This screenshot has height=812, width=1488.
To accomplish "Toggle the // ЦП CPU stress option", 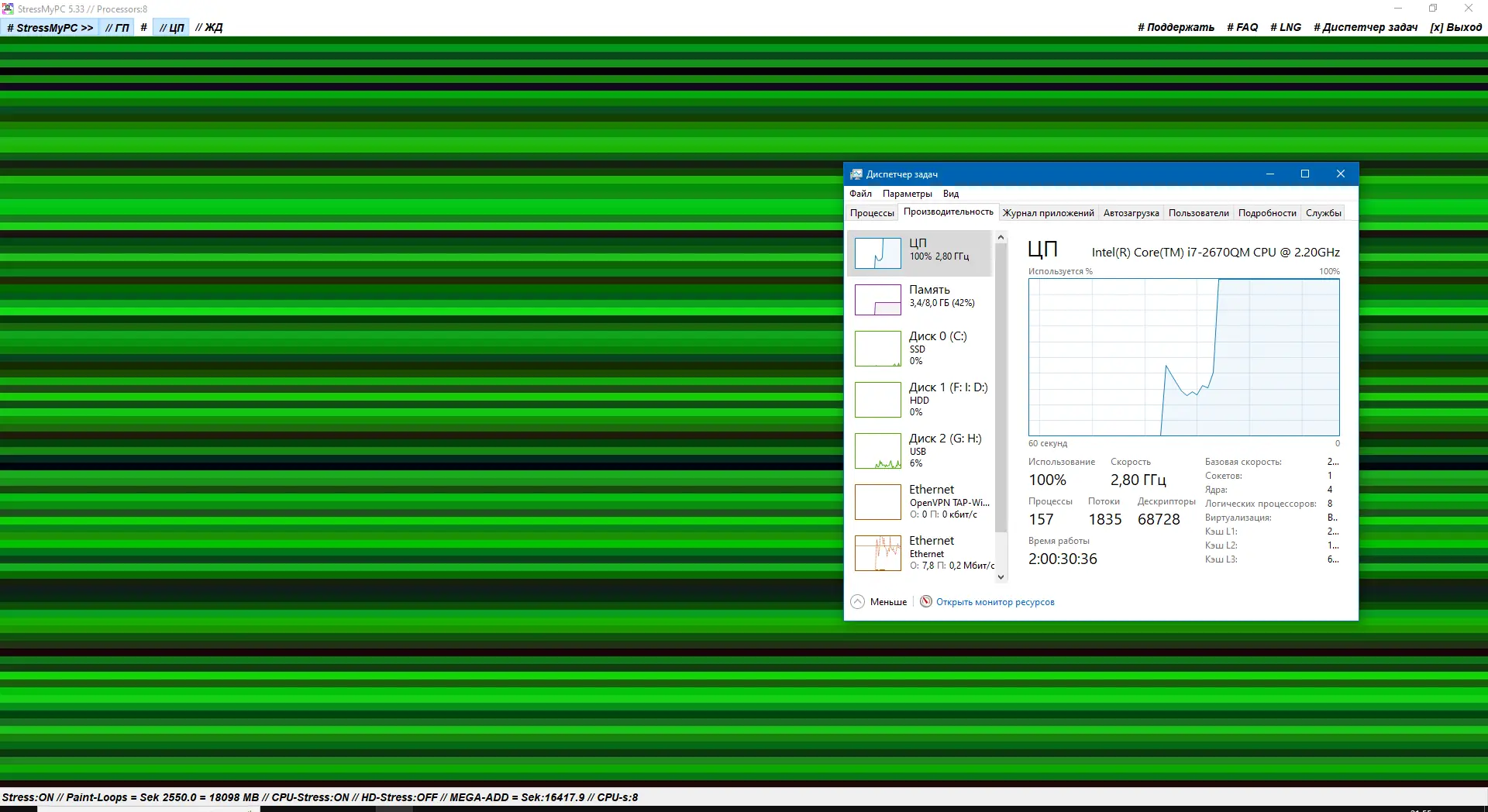I will pos(171,28).
